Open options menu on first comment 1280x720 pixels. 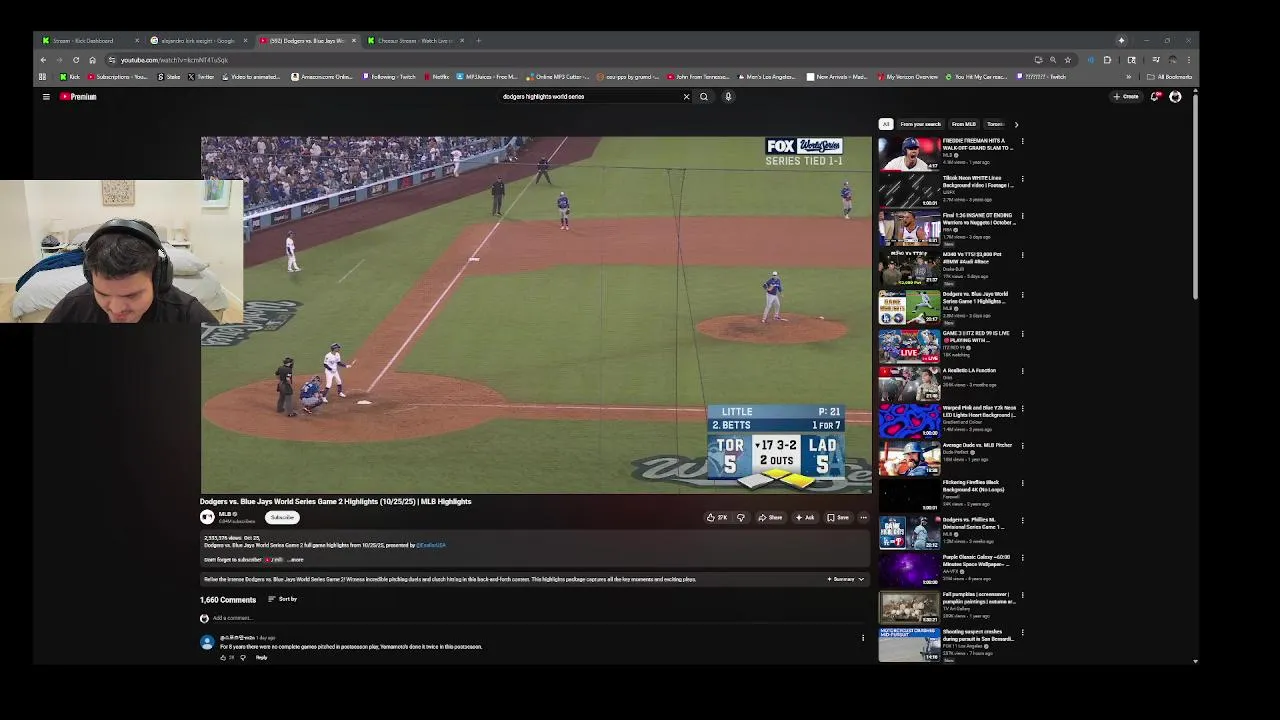coord(863,638)
